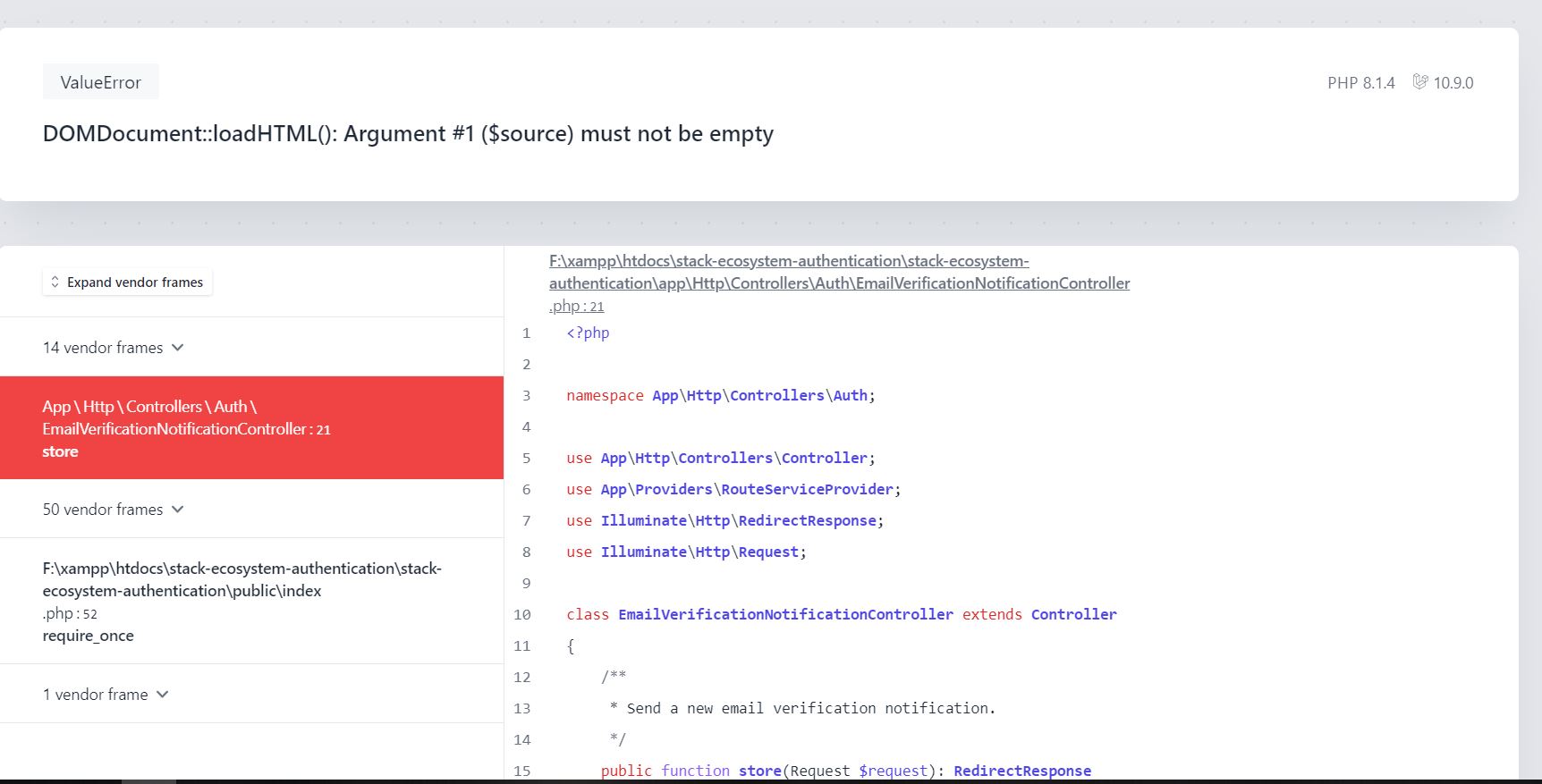The image size is (1542, 784).
Task: Expand the 14 vendor frames group
Action: pyautogui.click(x=251, y=347)
